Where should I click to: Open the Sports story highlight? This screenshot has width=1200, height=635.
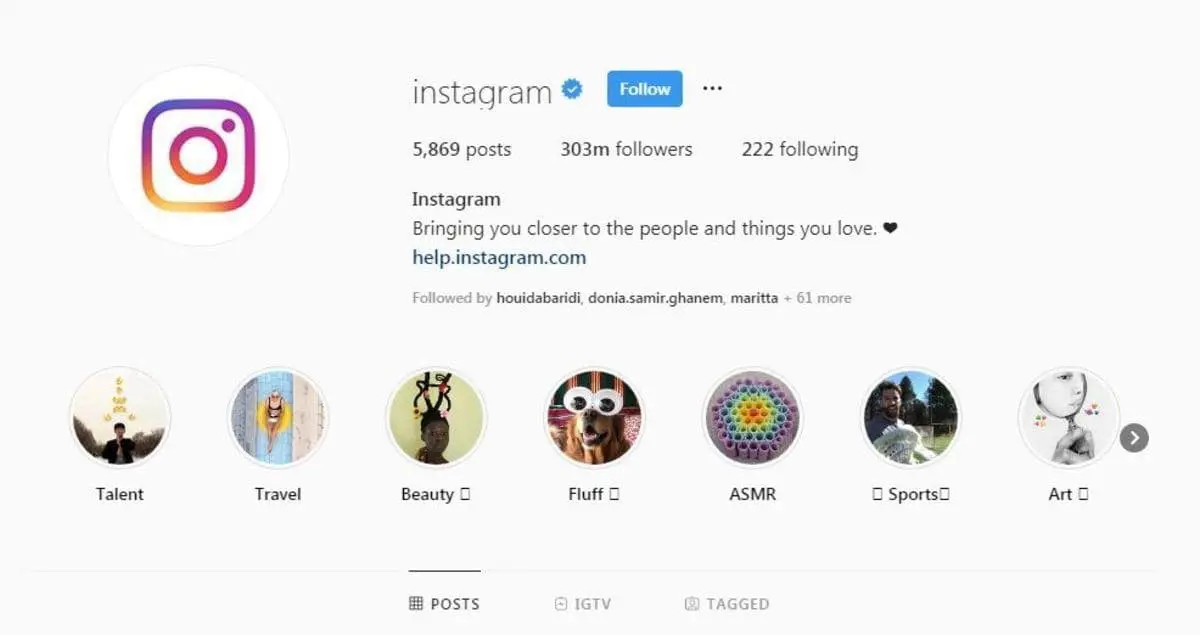click(910, 417)
